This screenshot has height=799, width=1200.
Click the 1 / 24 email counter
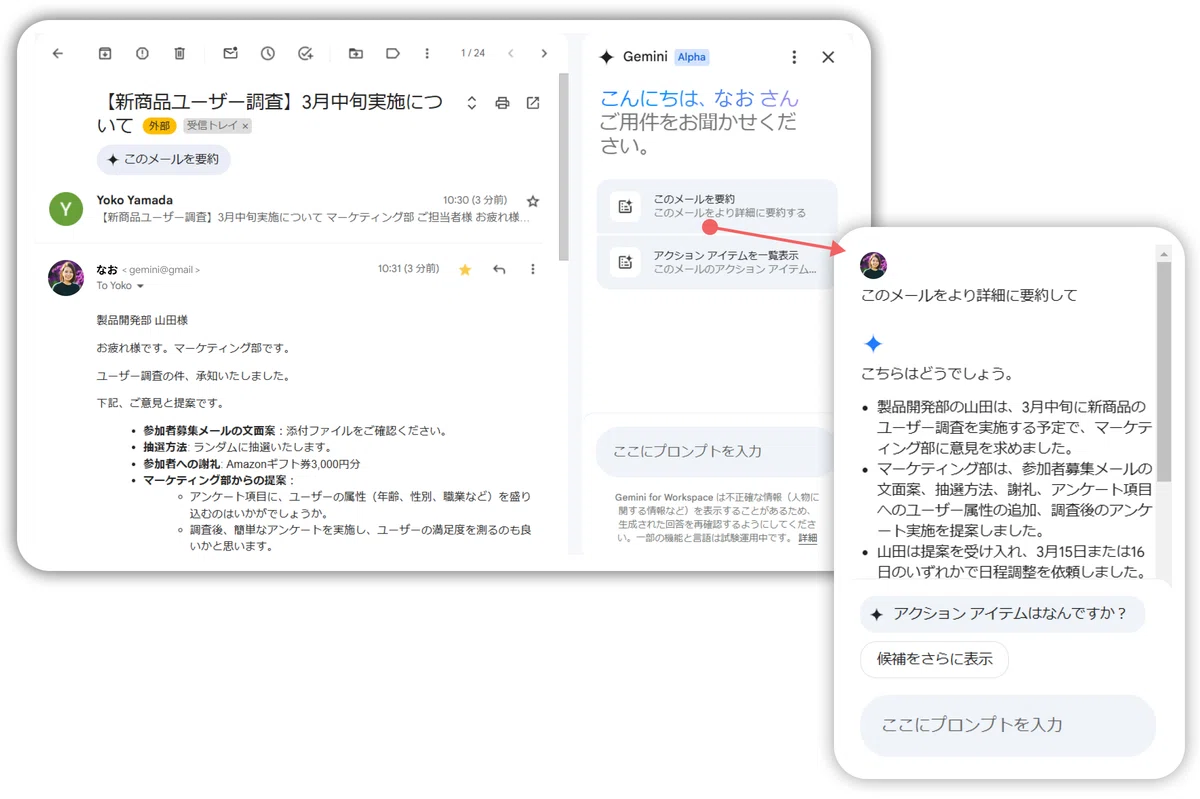(473, 53)
